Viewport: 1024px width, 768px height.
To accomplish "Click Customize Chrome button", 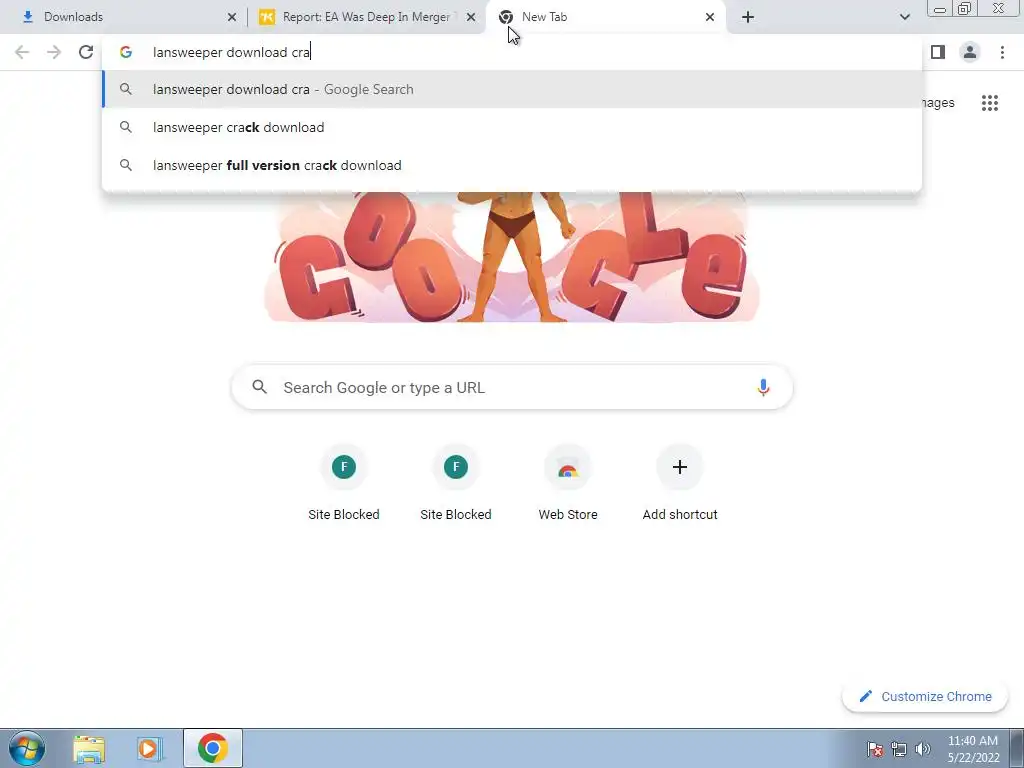I will 925,696.
